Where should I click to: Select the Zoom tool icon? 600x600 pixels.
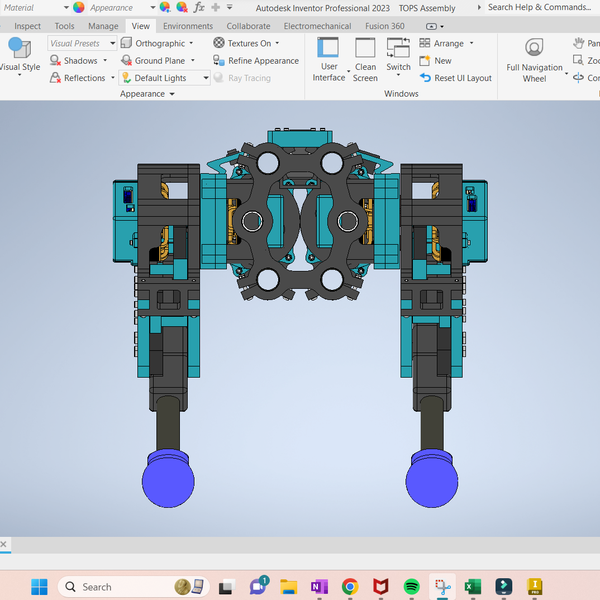point(578,60)
